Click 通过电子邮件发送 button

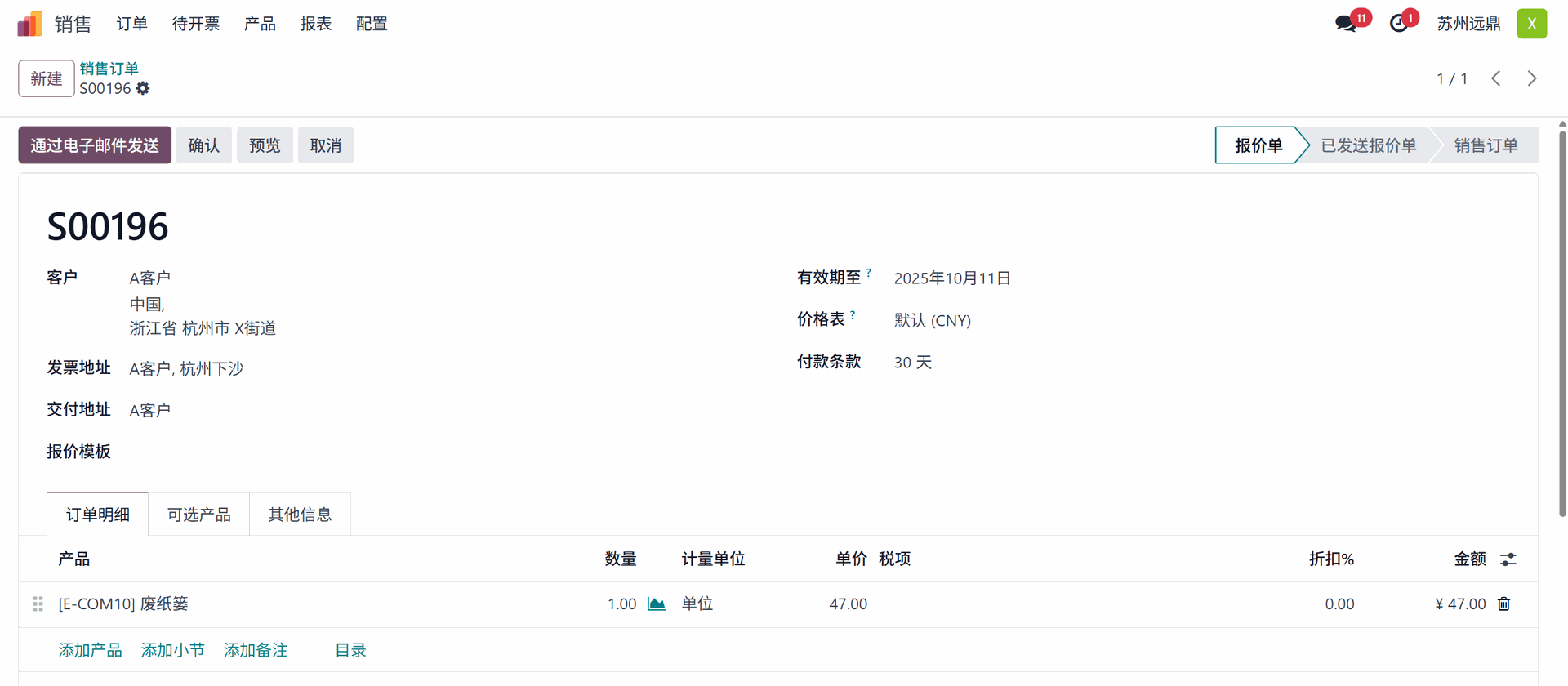(x=95, y=145)
